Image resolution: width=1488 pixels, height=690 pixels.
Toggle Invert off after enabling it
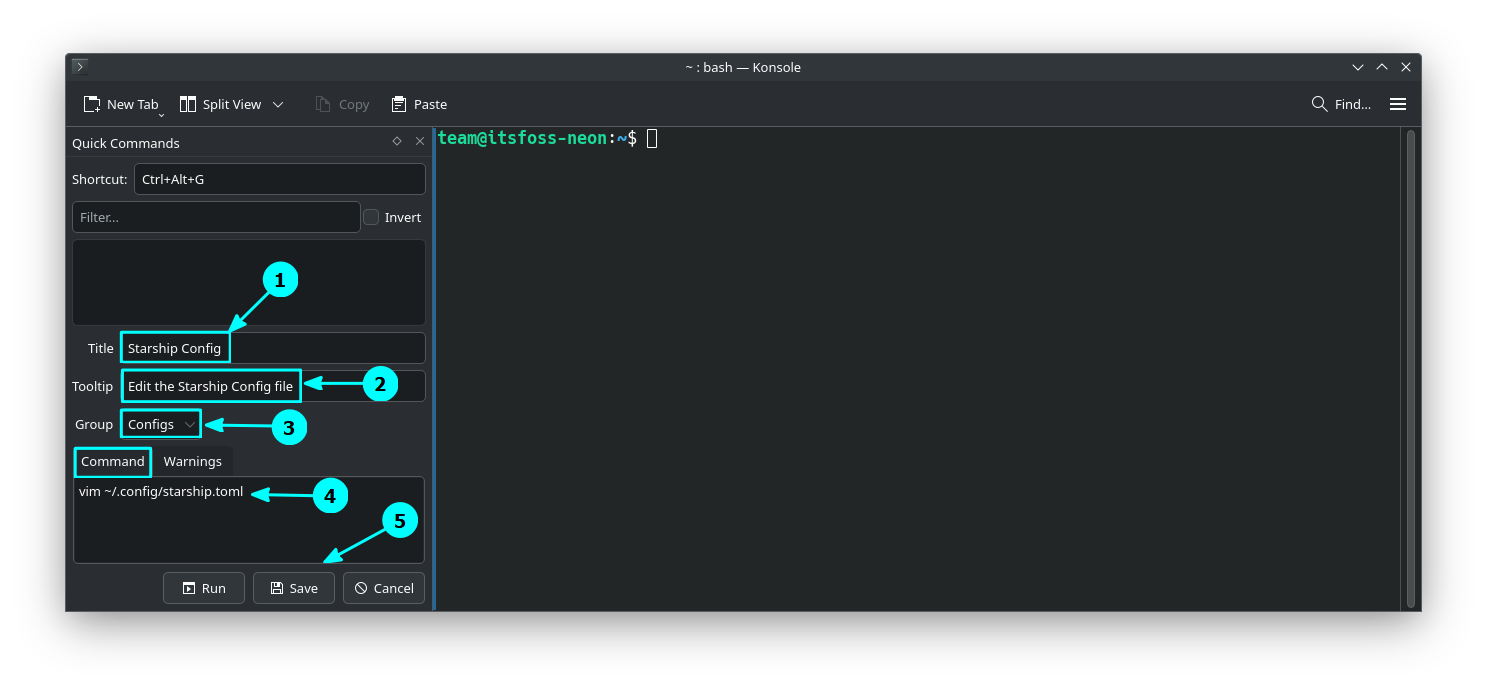point(370,216)
